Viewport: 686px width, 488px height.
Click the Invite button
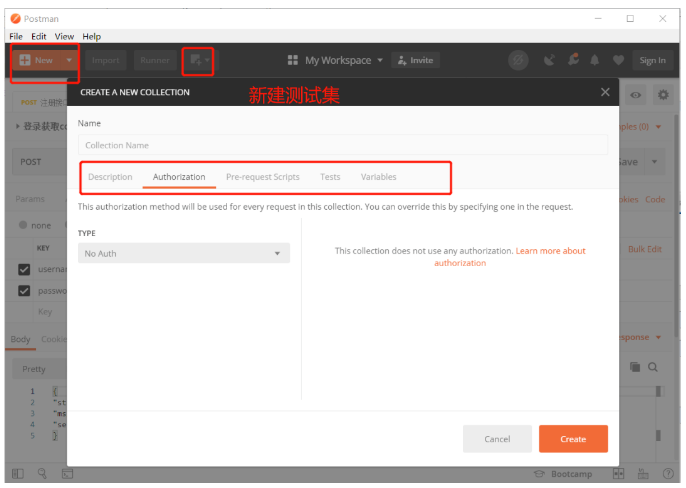pos(415,60)
